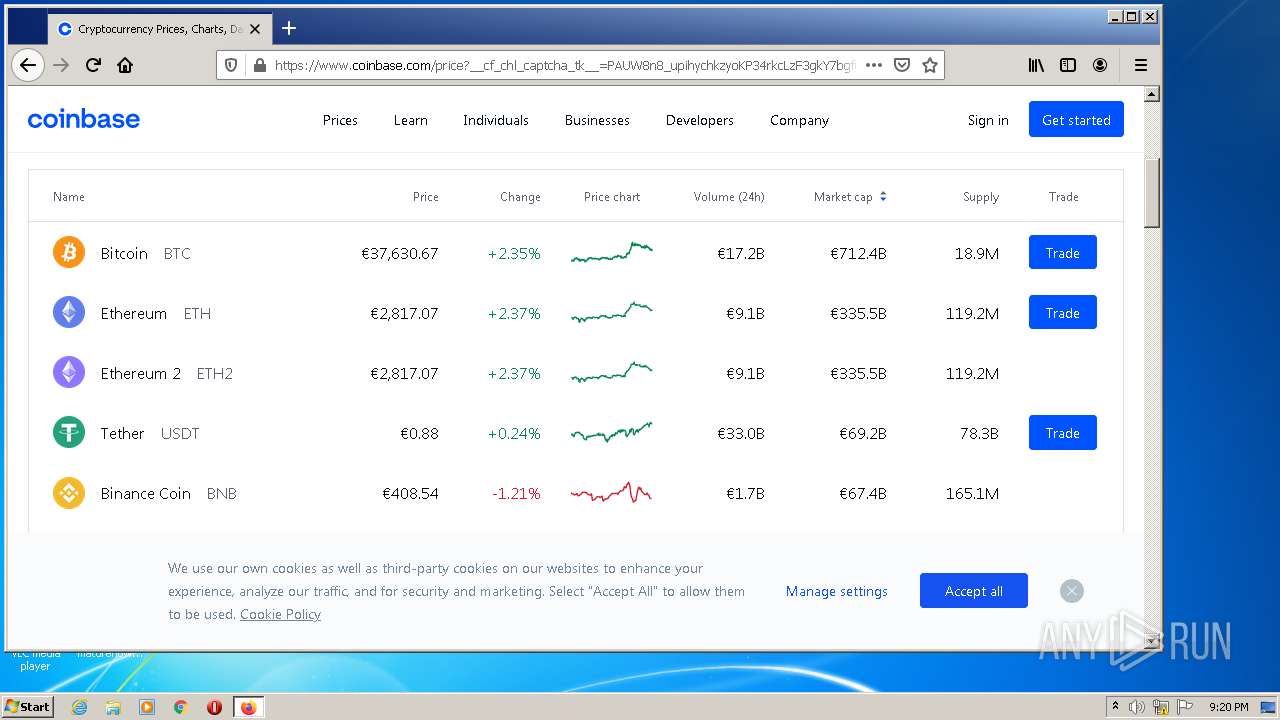Image resolution: width=1280 pixels, height=720 pixels.
Task: Open the Company nav menu
Action: (799, 120)
